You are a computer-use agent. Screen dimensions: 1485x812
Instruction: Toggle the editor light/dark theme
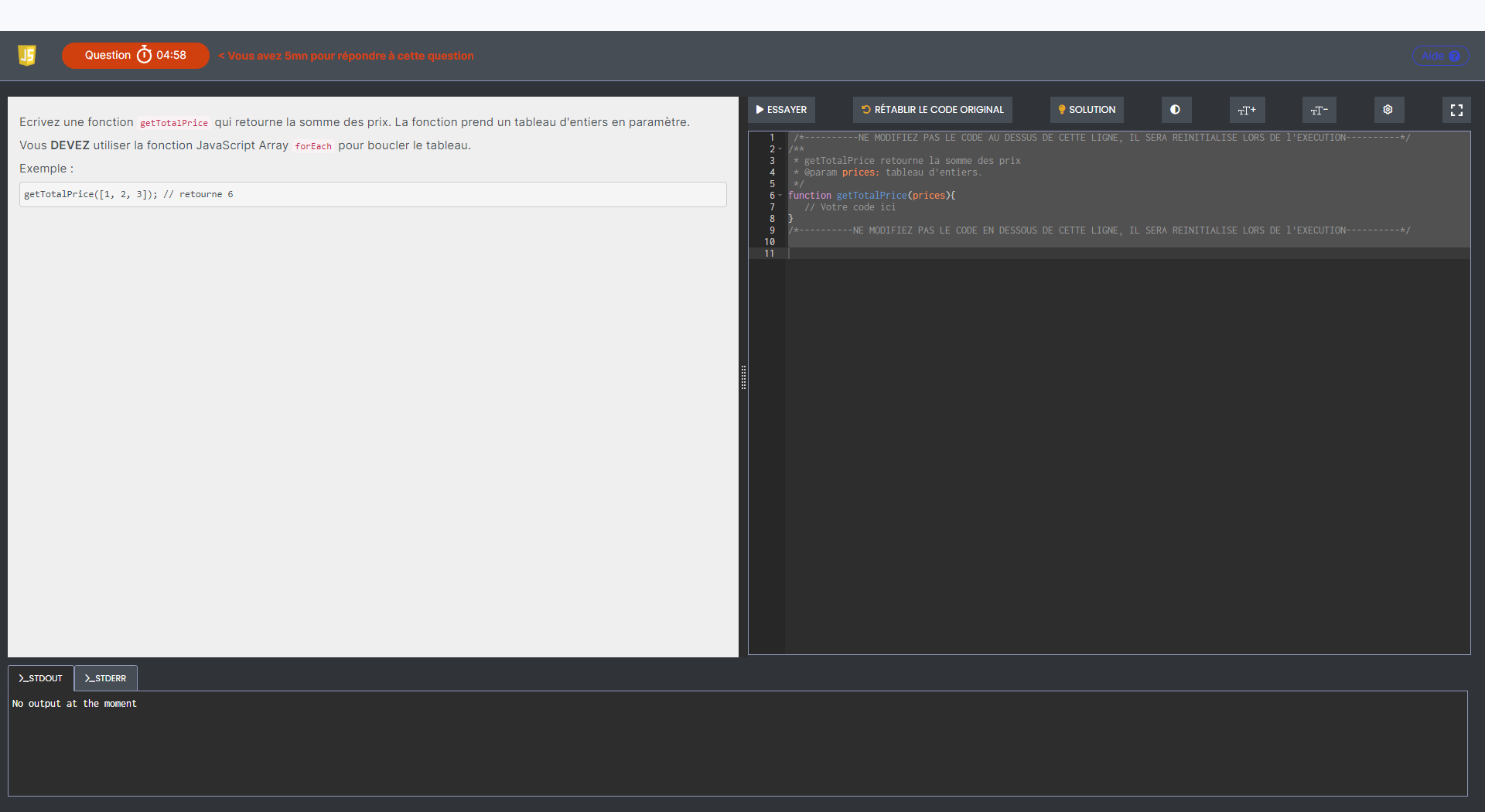[1176, 110]
